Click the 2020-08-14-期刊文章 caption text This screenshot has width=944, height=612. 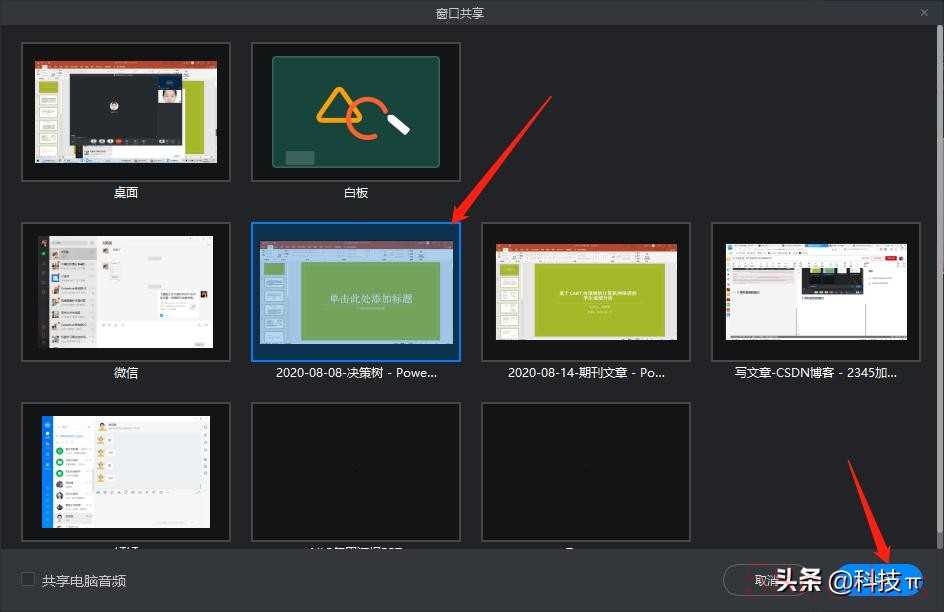click(x=586, y=372)
